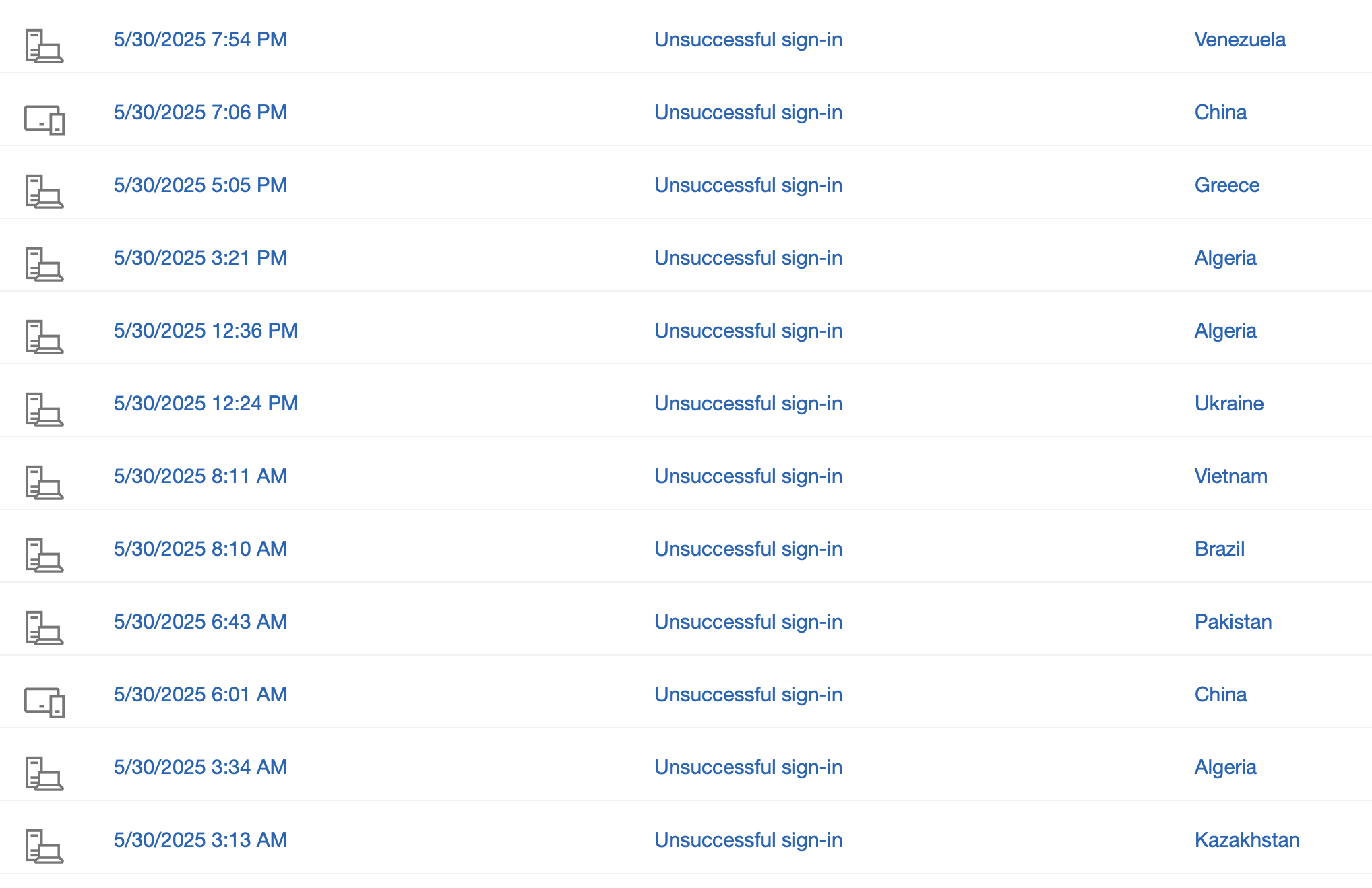The width and height of the screenshot is (1372, 888).
Task: Click the computer icon beside 5:05 PM entry
Action: pos(44,191)
